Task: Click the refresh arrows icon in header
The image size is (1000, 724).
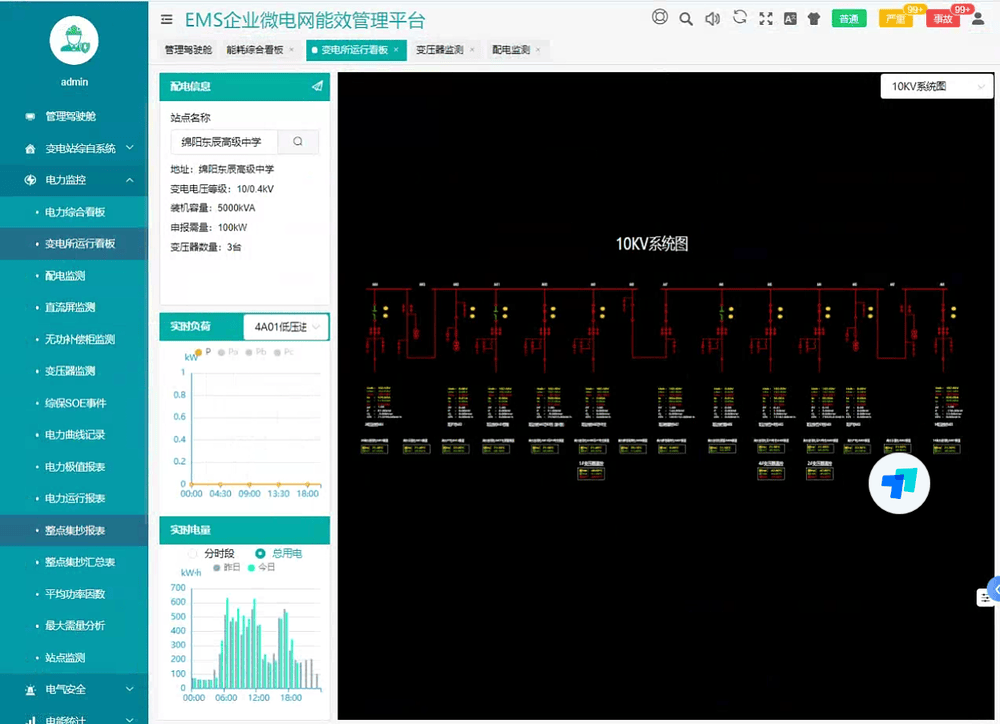Action: pos(739,17)
